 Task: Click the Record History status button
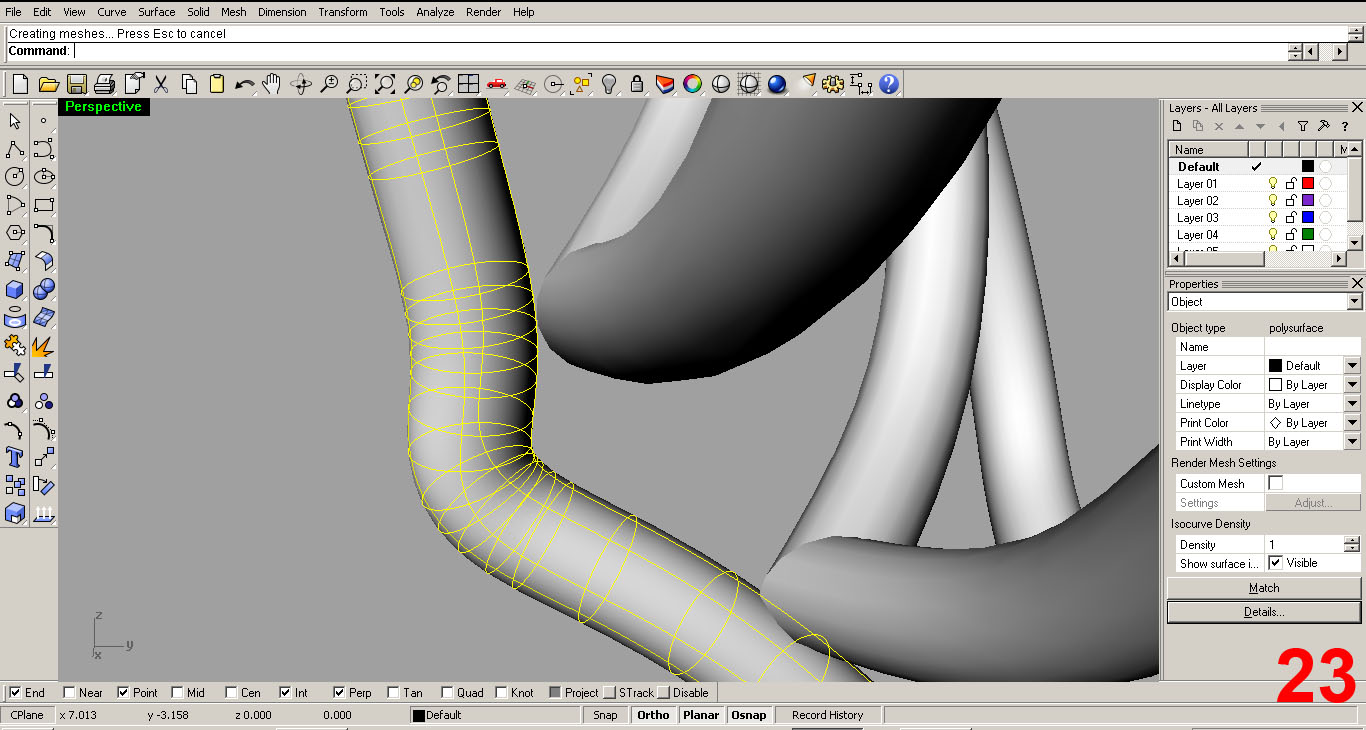click(827, 715)
